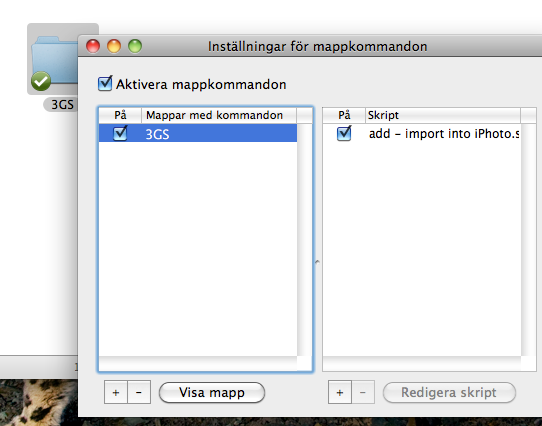Image resolution: width=542 pixels, height=426 pixels.
Task: Add a folder with the left plus button
Action: [116, 392]
